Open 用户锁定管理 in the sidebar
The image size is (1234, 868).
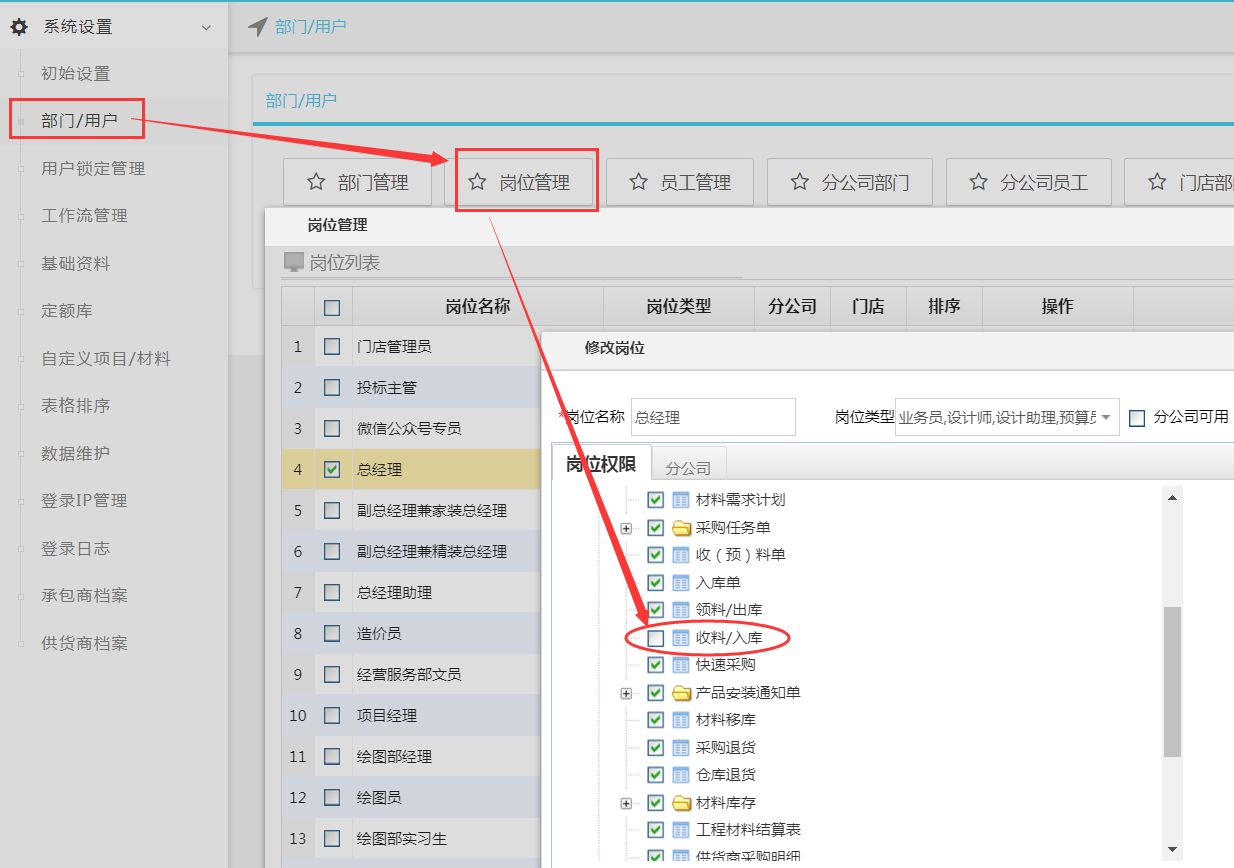click(x=93, y=168)
